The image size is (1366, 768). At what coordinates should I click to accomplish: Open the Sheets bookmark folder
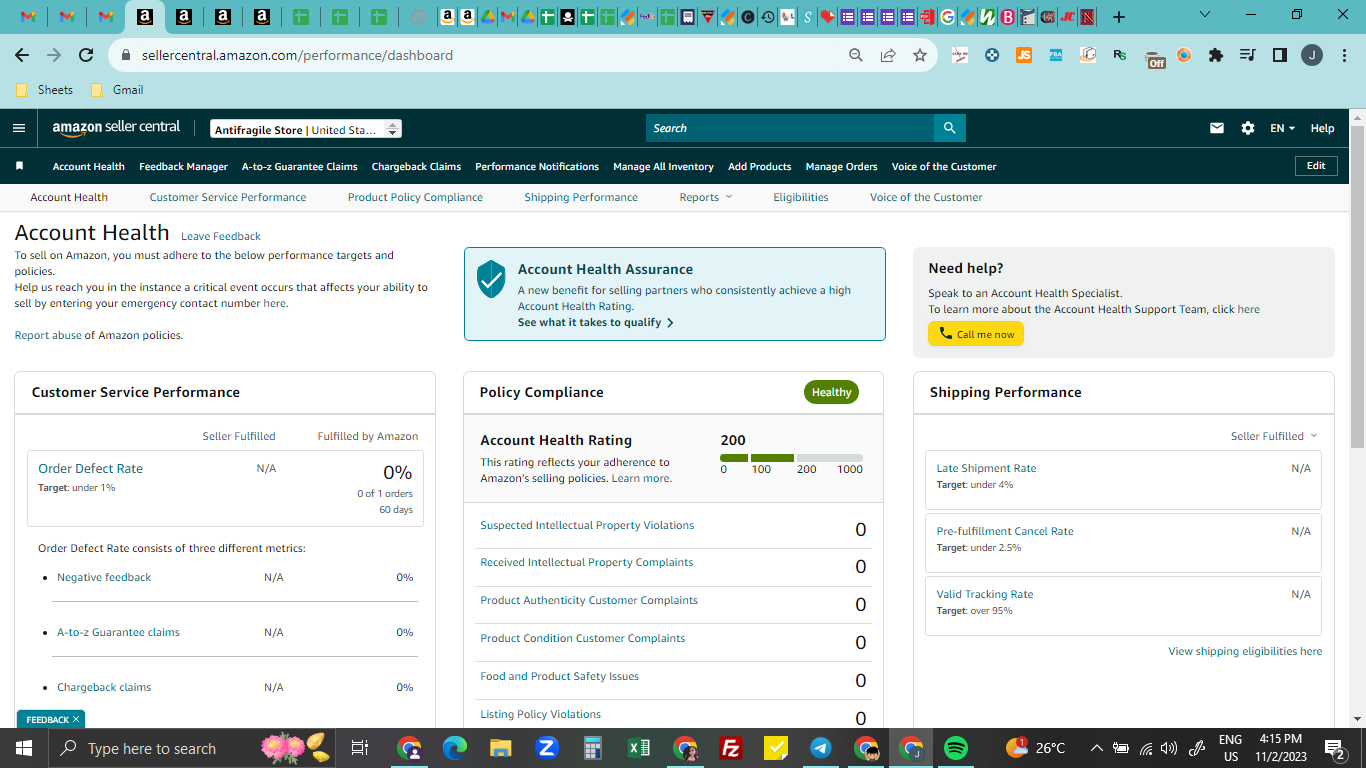point(45,90)
